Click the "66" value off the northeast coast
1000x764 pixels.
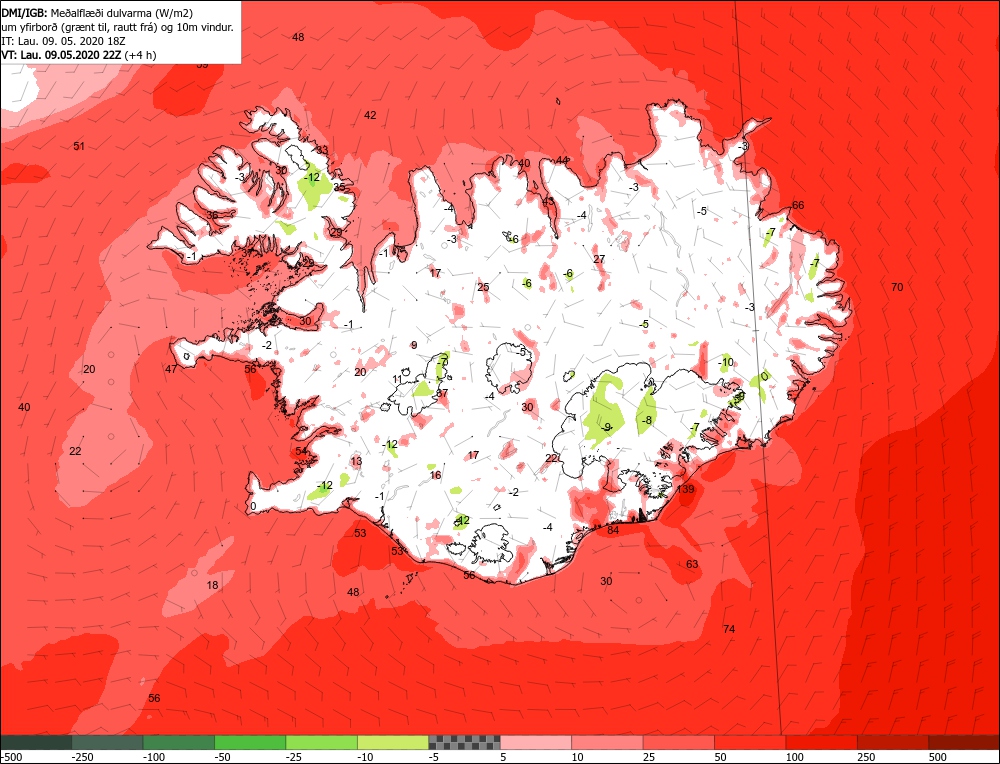[x=798, y=205]
